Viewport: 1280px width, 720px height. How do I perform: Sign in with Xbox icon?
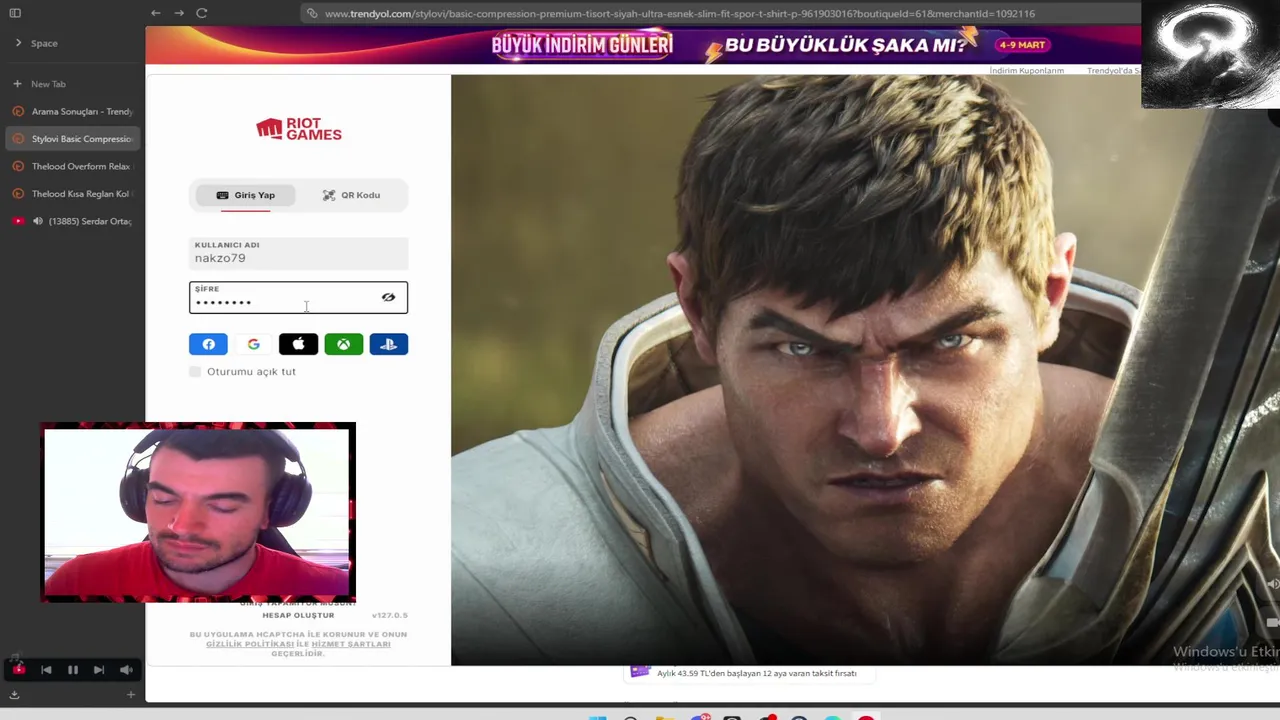(343, 344)
